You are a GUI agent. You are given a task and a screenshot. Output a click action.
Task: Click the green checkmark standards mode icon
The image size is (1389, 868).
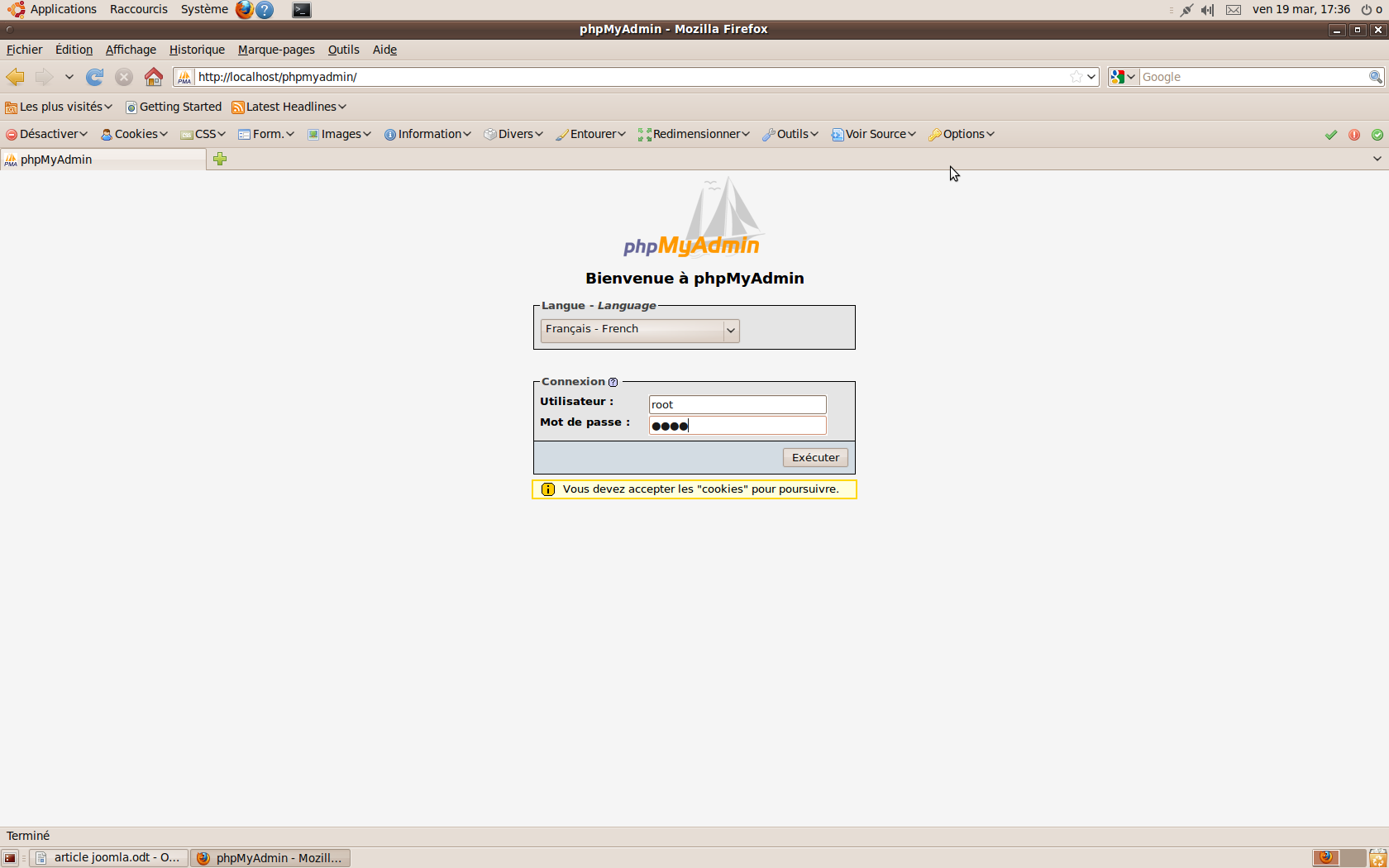coord(1331,135)
